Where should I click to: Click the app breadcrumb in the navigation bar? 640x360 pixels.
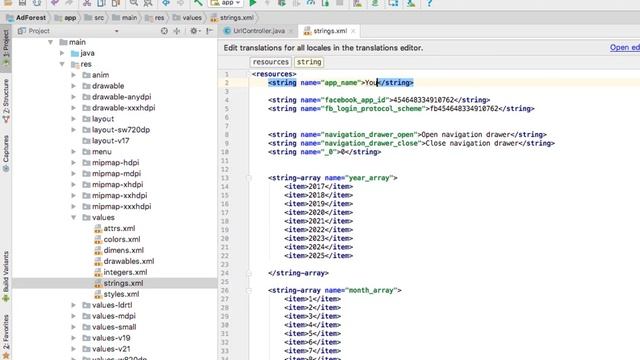[x=66, y=18]
